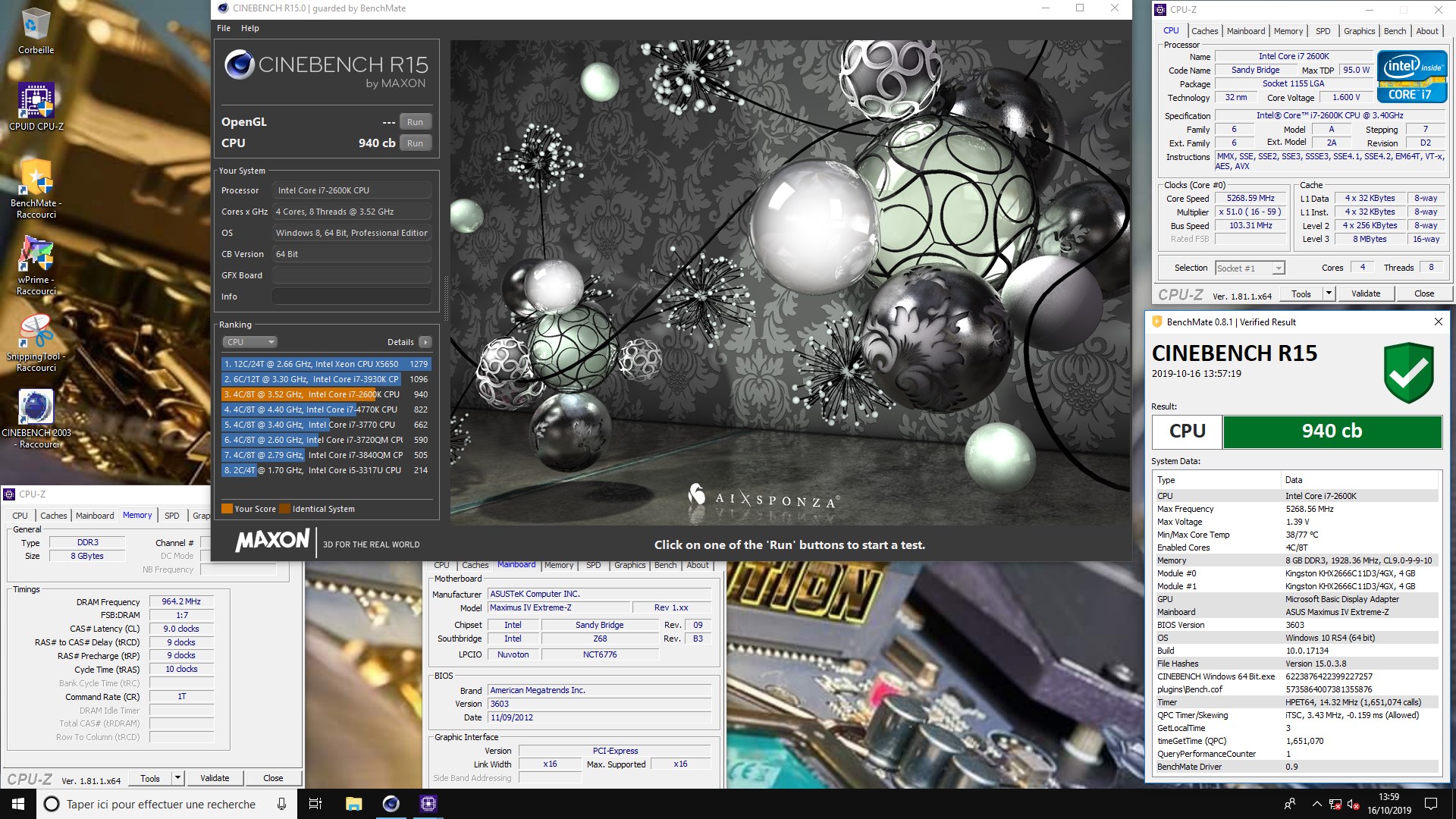Click Cinebench title bar icon
The image size is (1456, 819).
pyautogui.click(x=222, y=8)
